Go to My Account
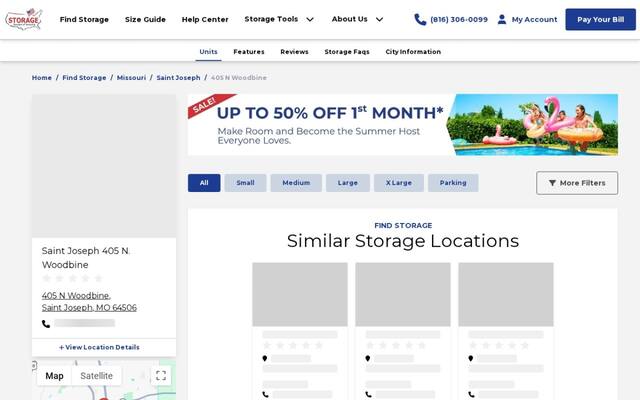This screenshot has height=400, width=640. (534, 19)
